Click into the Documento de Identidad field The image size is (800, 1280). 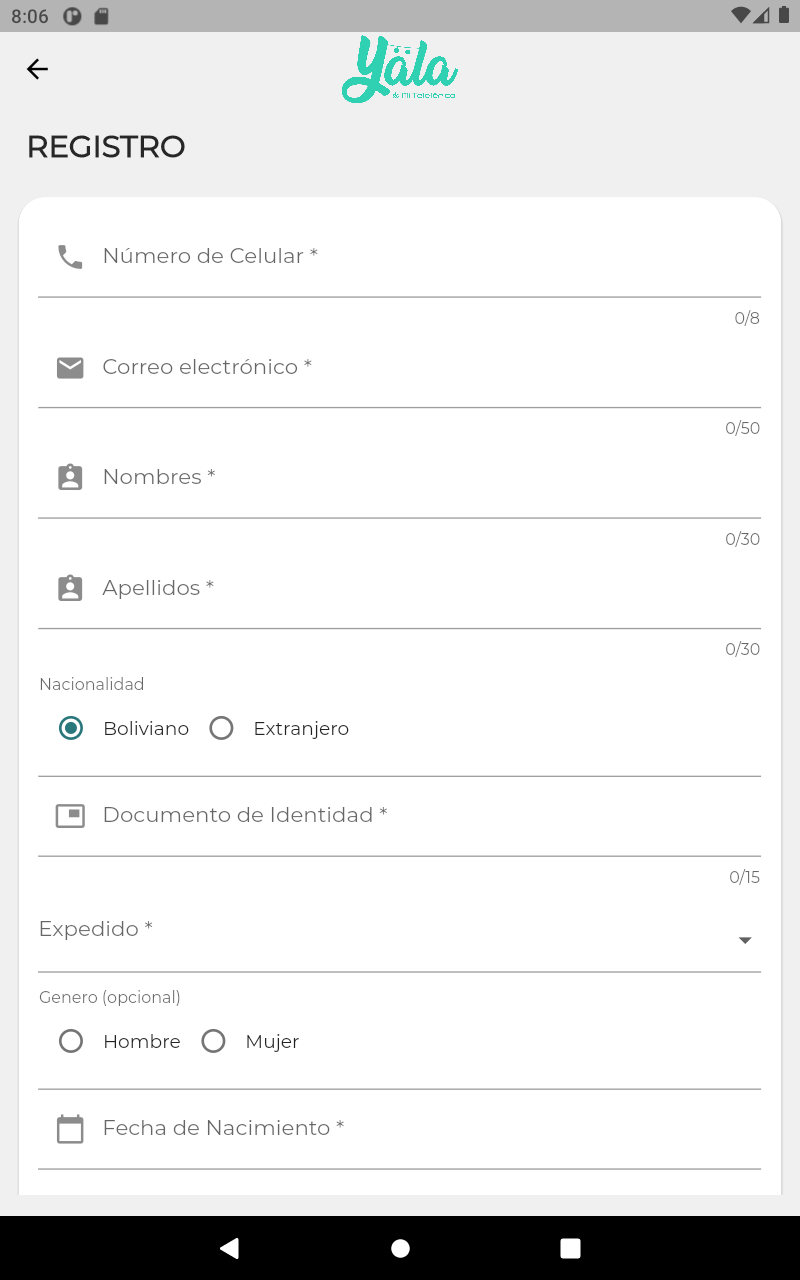pyautogui.click(x=399, y=816)
